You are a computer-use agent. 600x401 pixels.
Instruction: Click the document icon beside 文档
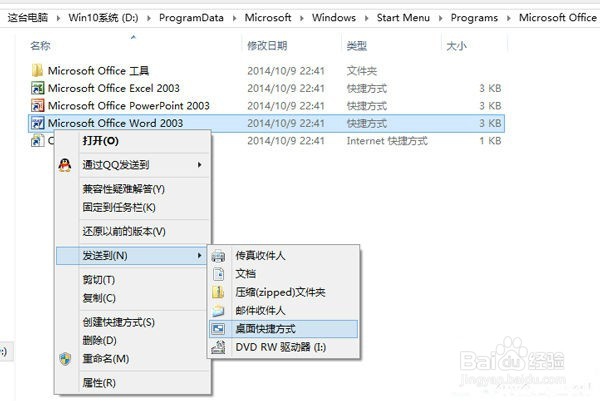218,274
